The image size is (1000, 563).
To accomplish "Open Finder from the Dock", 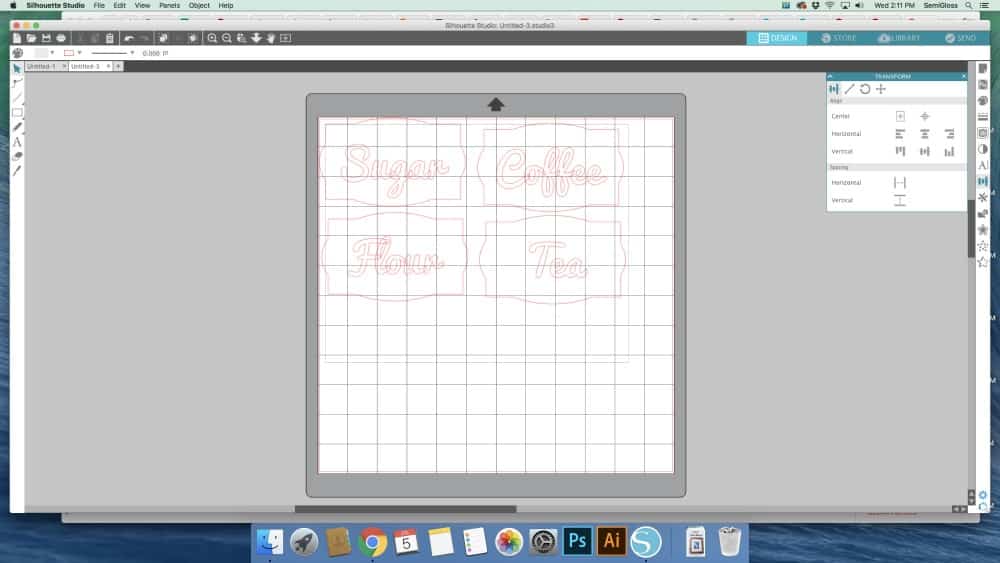I will point(270,543).
